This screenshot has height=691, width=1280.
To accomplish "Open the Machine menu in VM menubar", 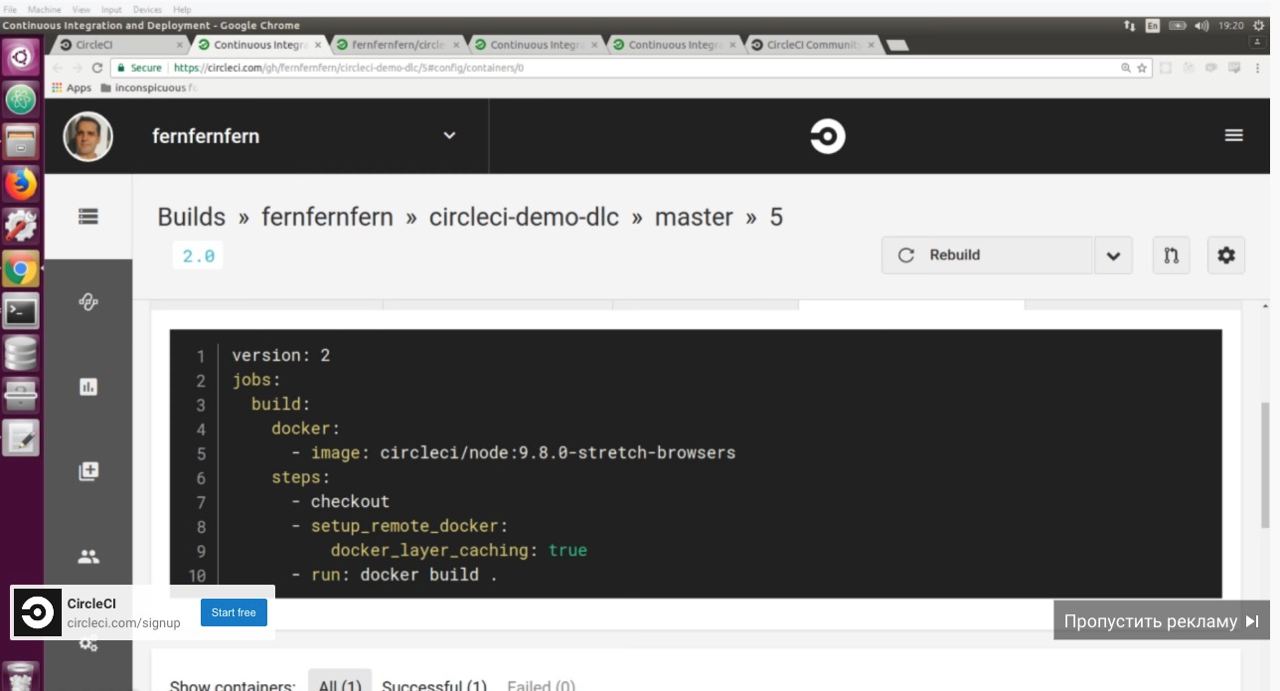I will pyautogui.click(x=44, y=9).
